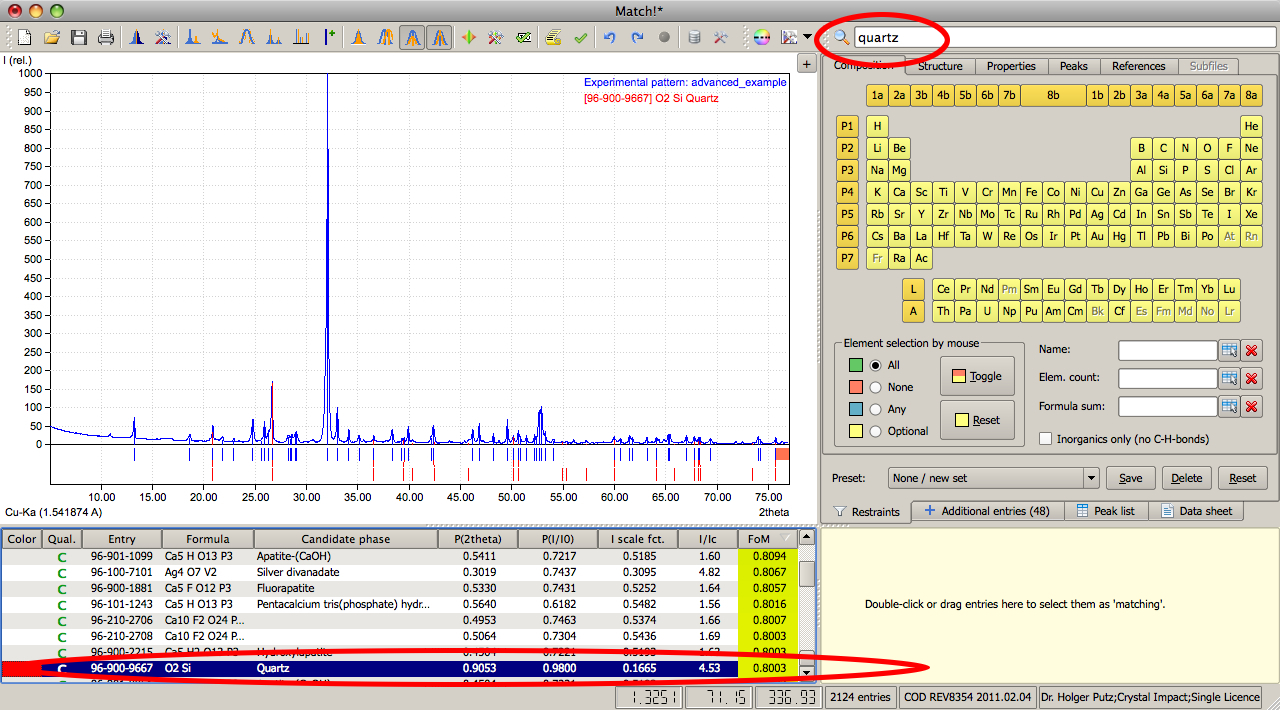
Task: Click the color wheel toolbar icon
Action: coord(762,38)
